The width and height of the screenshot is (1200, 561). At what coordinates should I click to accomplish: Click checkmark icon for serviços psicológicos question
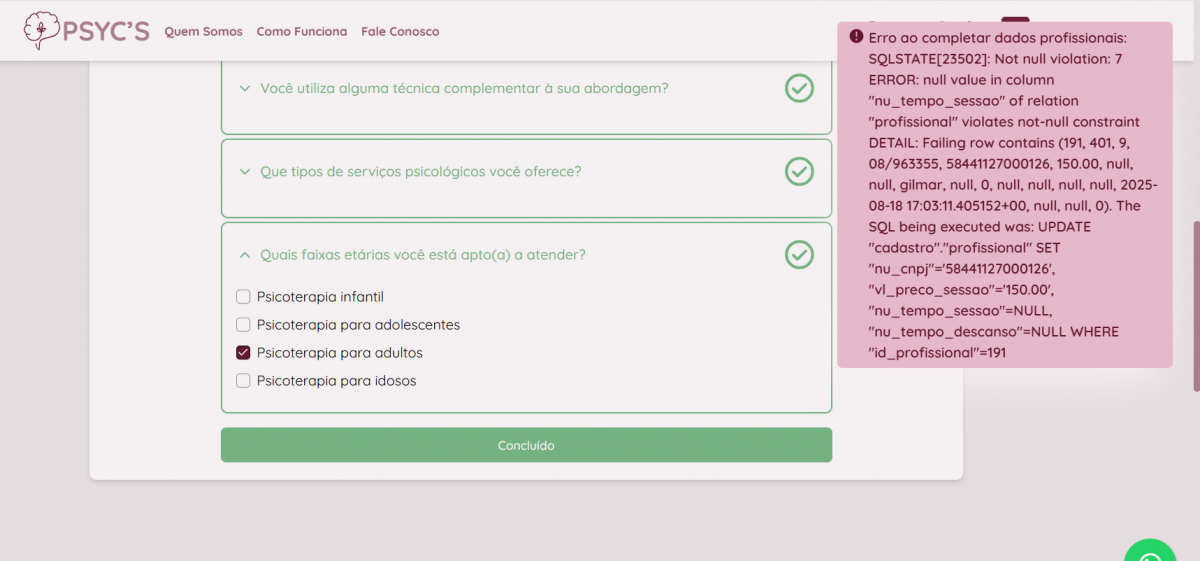point(799,171)
